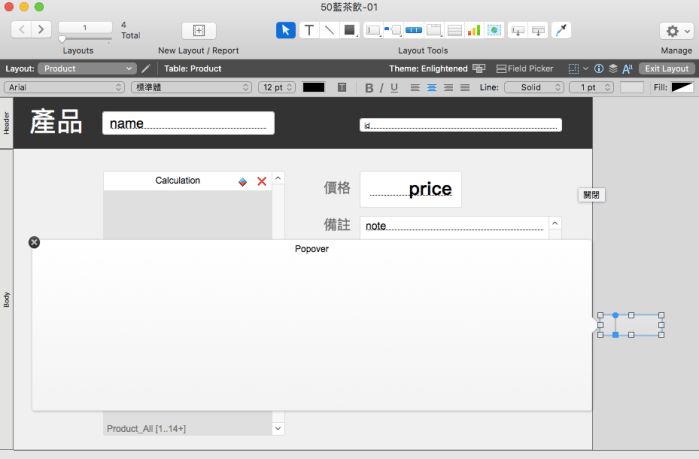Select the Text tool
Image resolution: width=699 pixels, height=459 pixels.
click(309, 30)
